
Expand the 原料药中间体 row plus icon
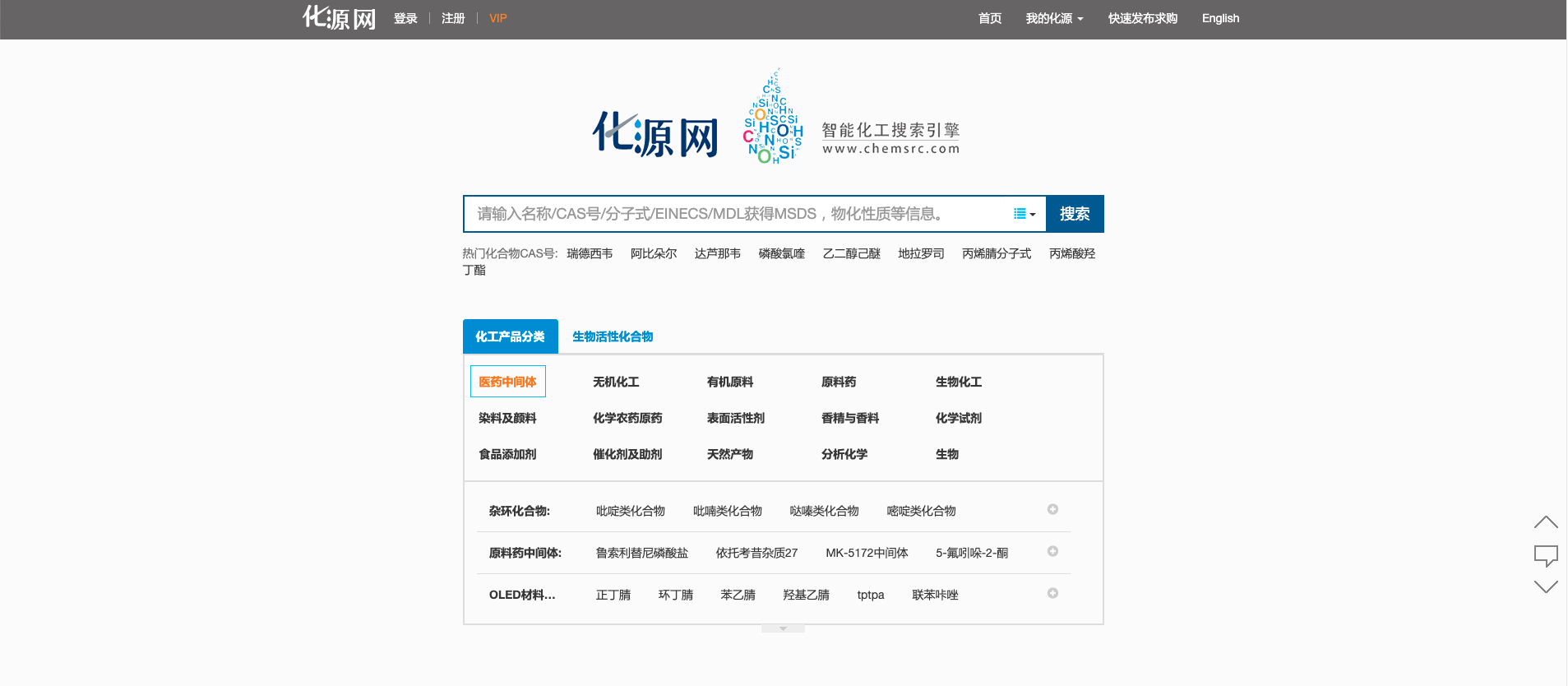point(1052,551)
